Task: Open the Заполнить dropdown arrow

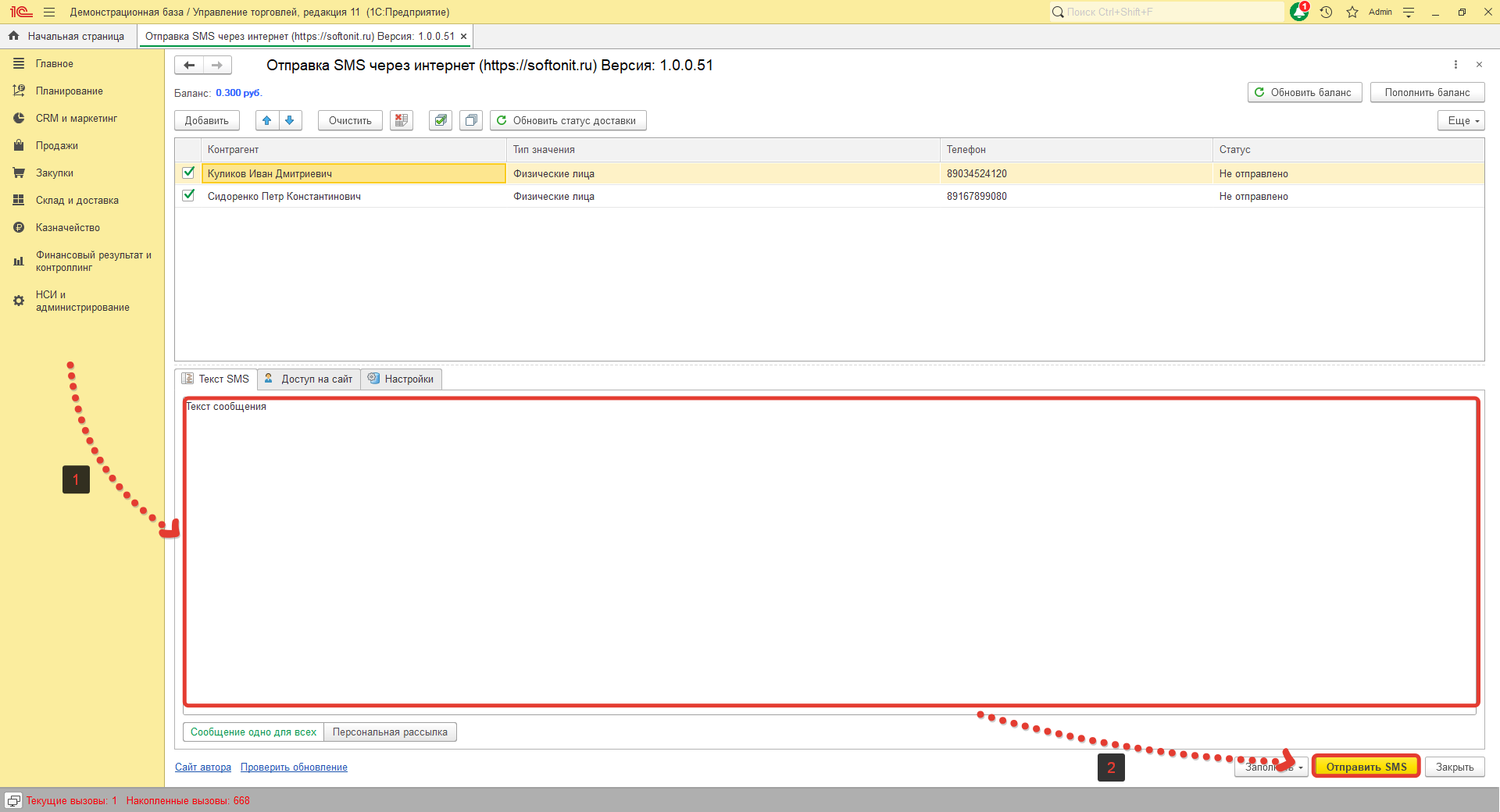Action: coord(1301,767)
